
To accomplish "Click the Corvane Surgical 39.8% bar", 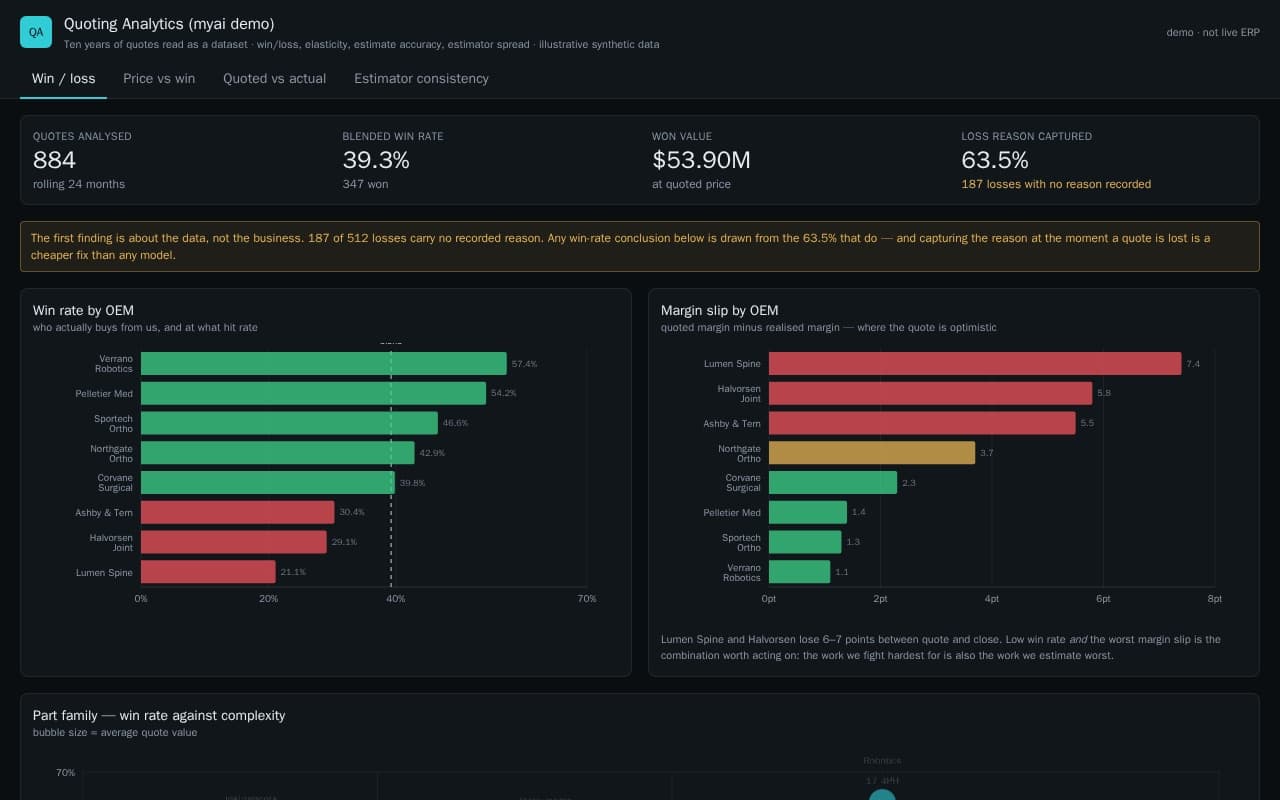I will tap(268, 482).
